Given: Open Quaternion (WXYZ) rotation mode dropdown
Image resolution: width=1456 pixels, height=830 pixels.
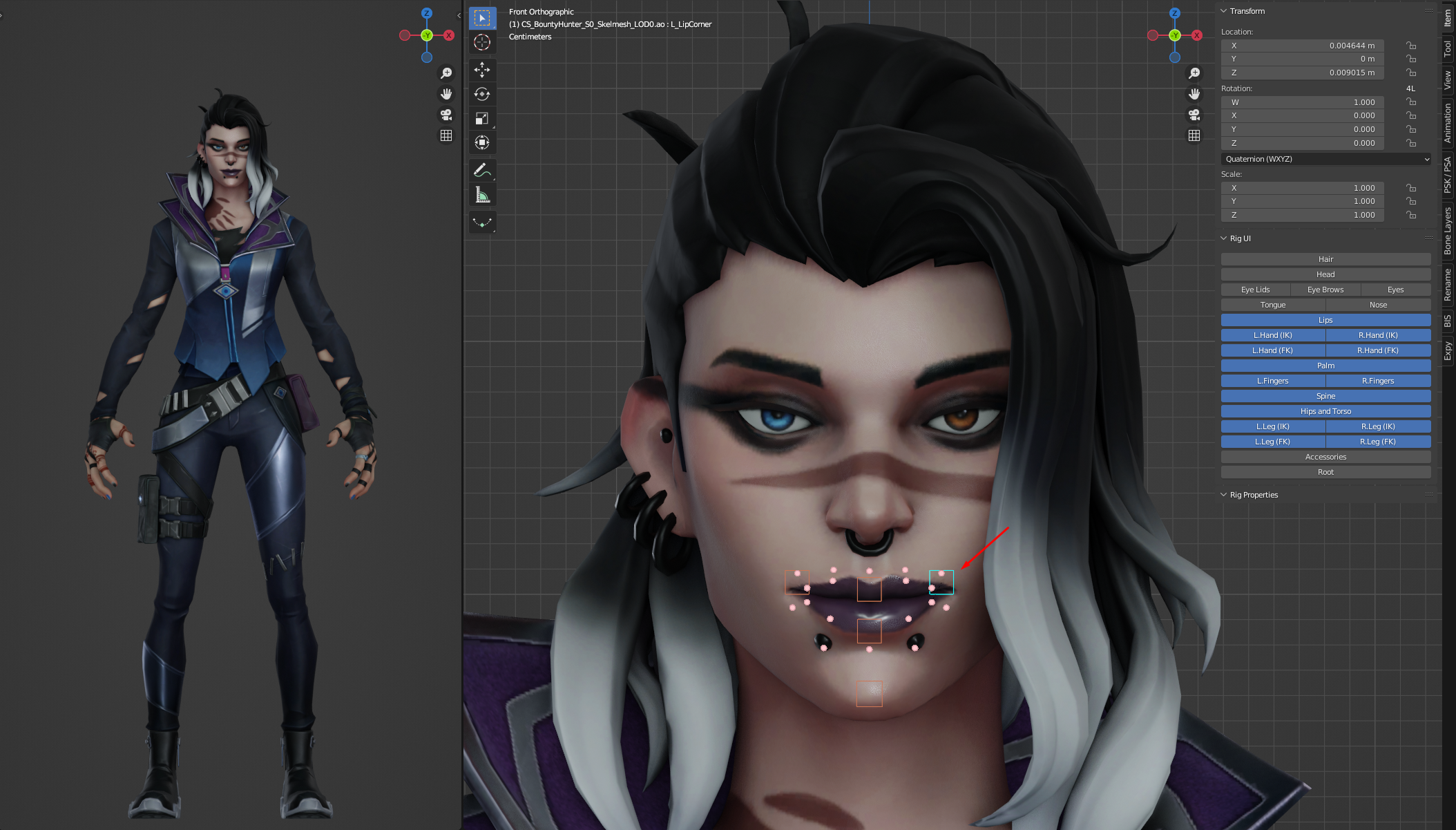Looking at the screenshot, I should 1325,159.
